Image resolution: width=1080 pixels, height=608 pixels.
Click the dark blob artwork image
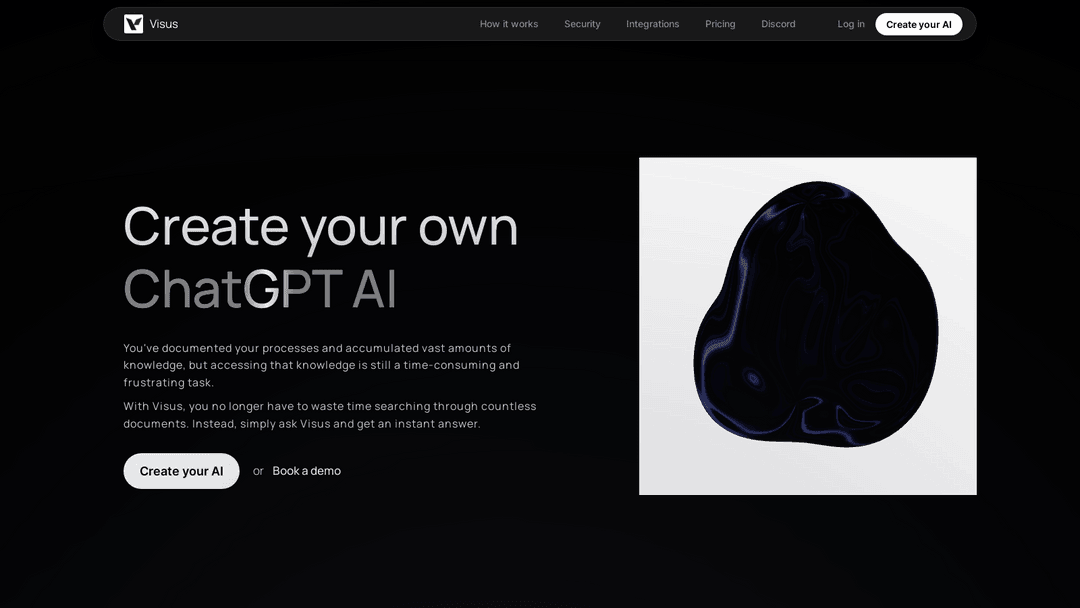tap(807, 326)
